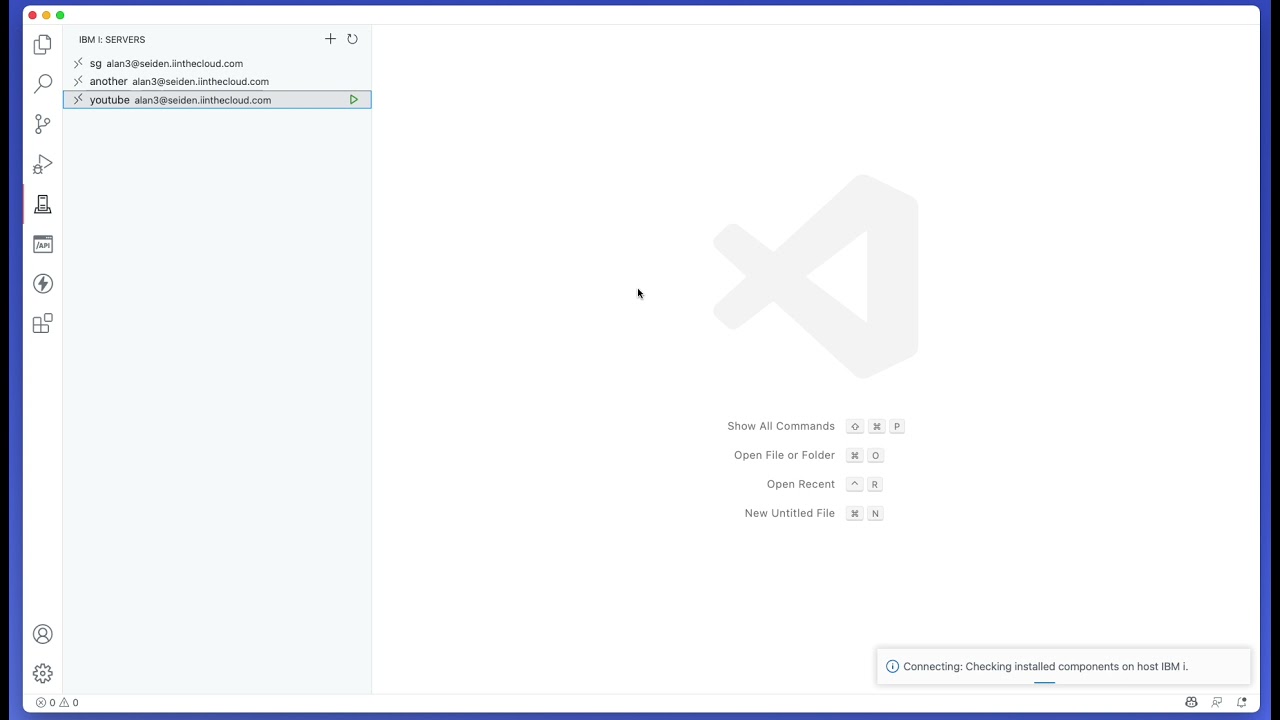Screen dimensions: 1280x720
Task: Open the errors count in status bar
Action: (x=46, y=702)
